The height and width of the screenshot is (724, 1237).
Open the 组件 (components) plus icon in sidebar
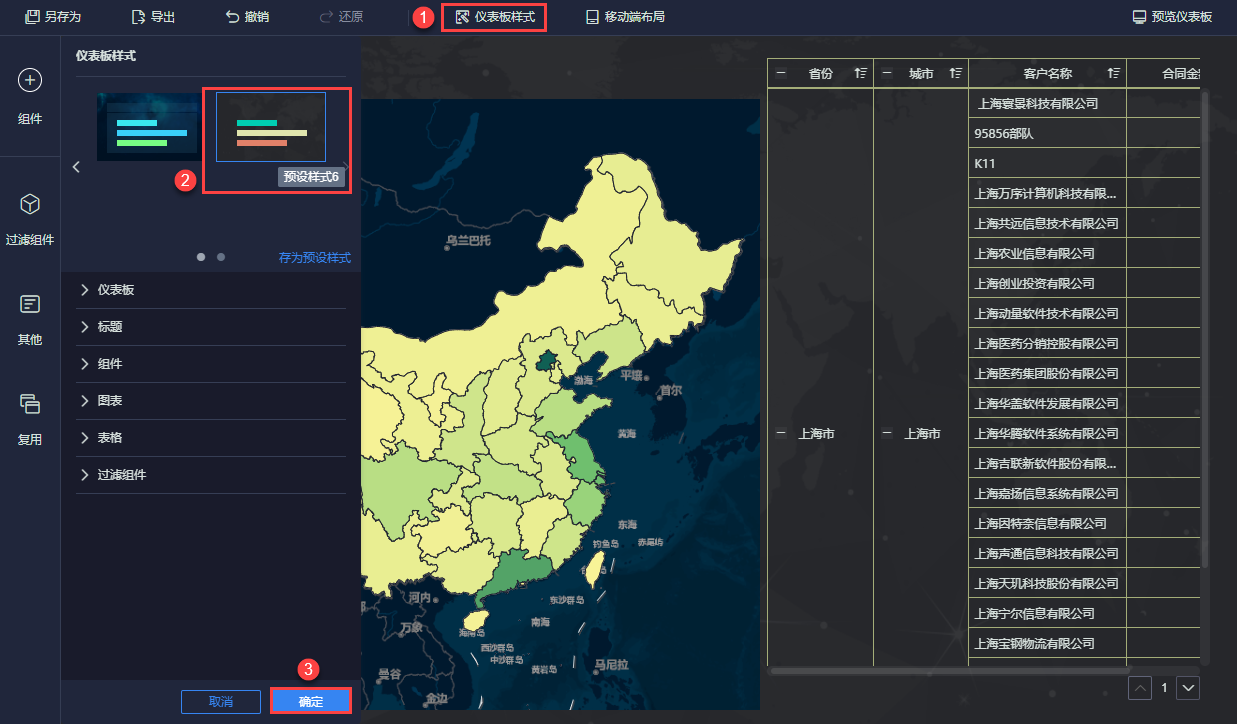(30, 80)
